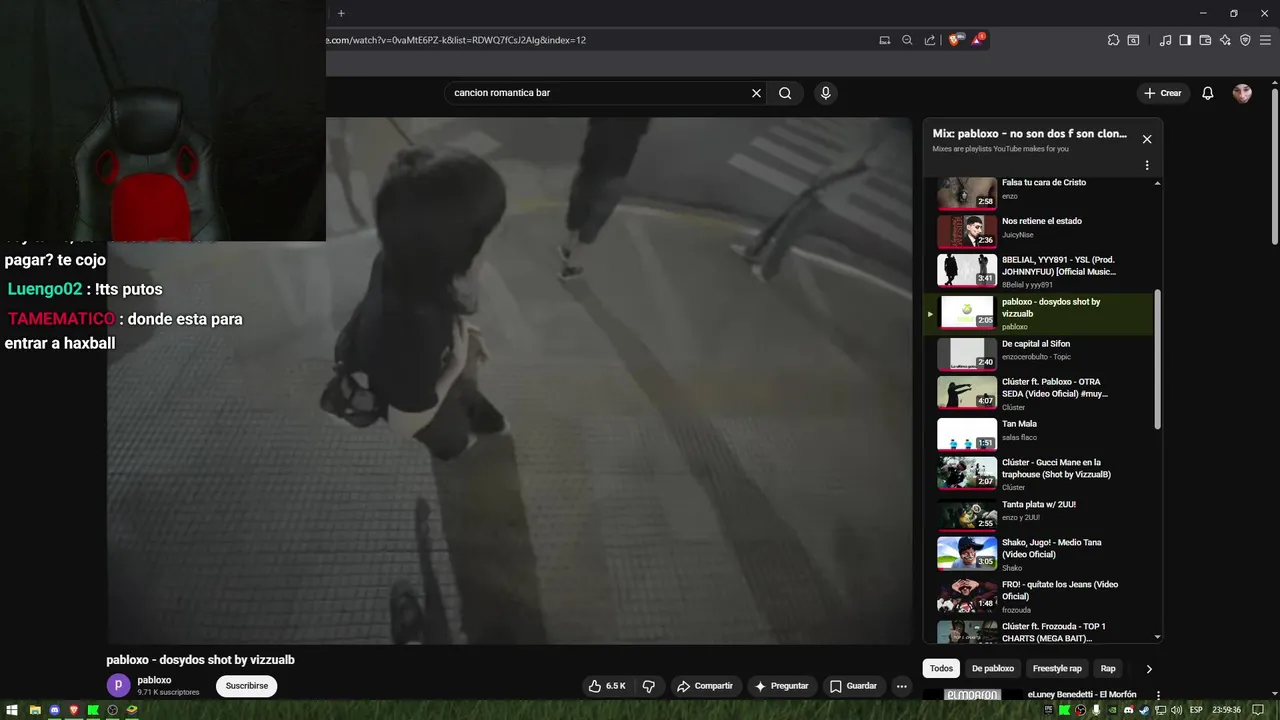The height and width of the screenshot is (720, 1280).
Task: Click the tab search icon in toolbar
Action: pos(1133,40)
